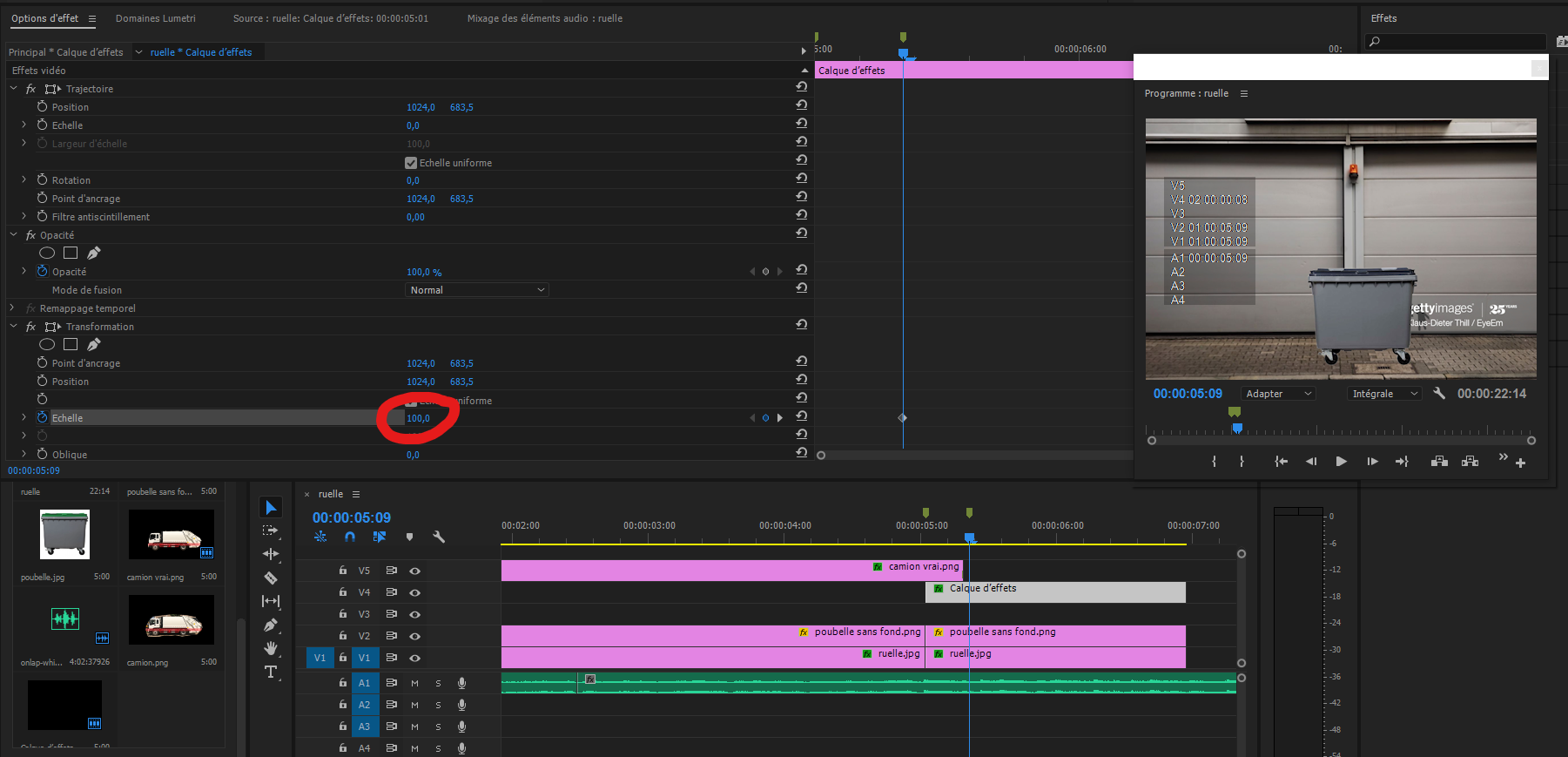Click the Programme monitor playhead scrubber
This screenshot has height=757, width=1568.
tap(1237, 429)
